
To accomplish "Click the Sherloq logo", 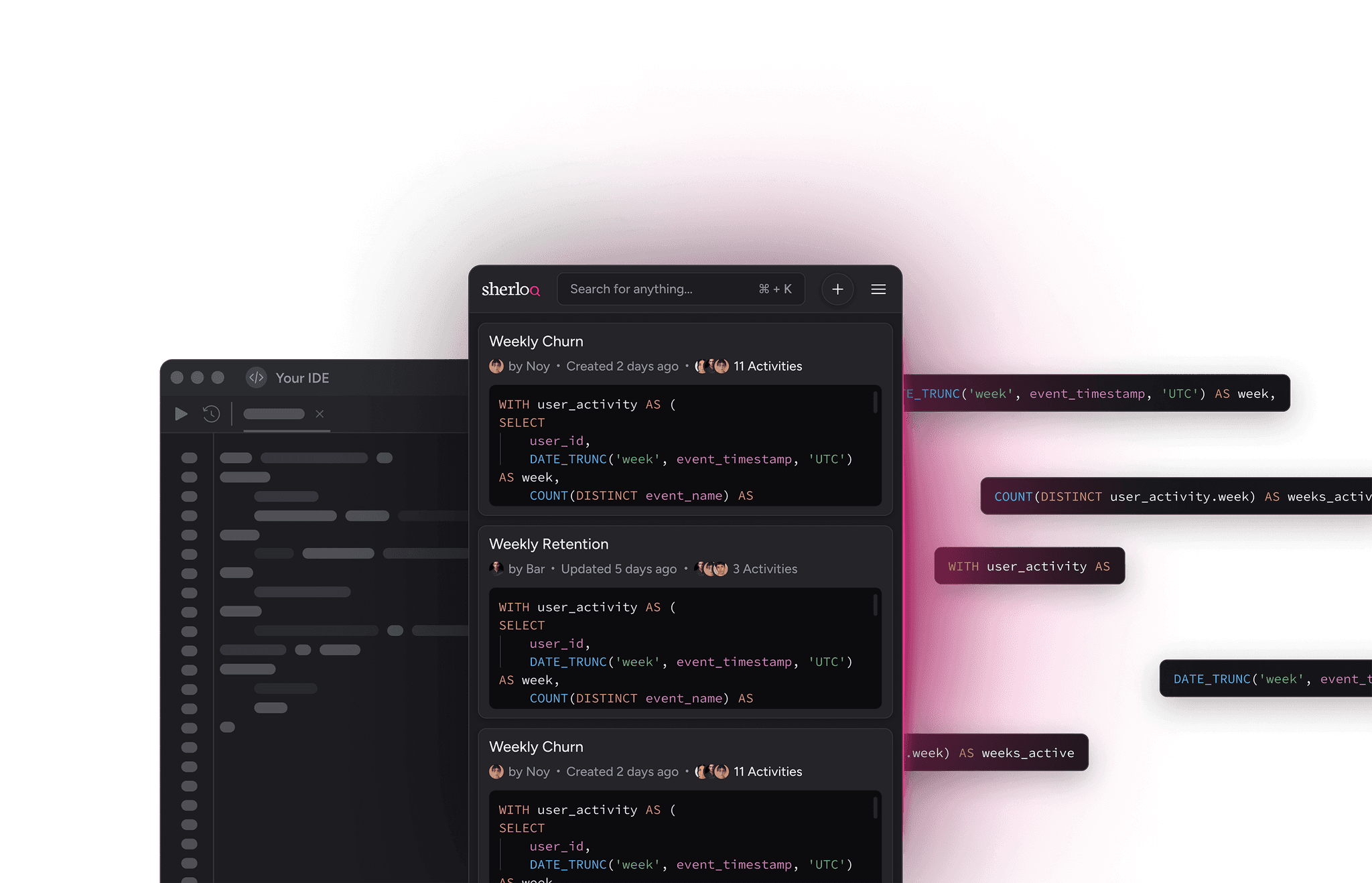I will coord(510,289).
